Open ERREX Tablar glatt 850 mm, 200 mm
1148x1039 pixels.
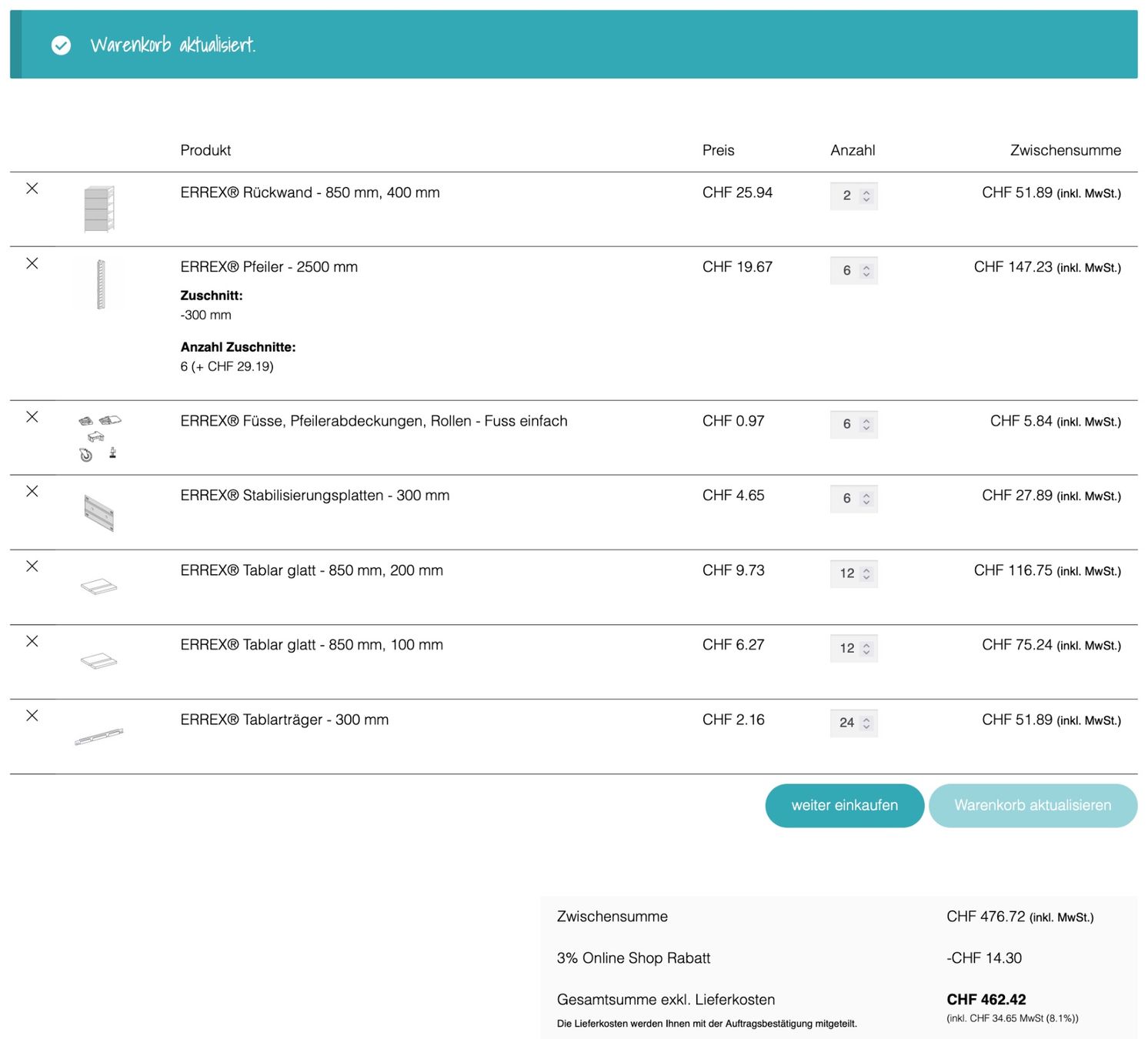[x=312, y=570]
